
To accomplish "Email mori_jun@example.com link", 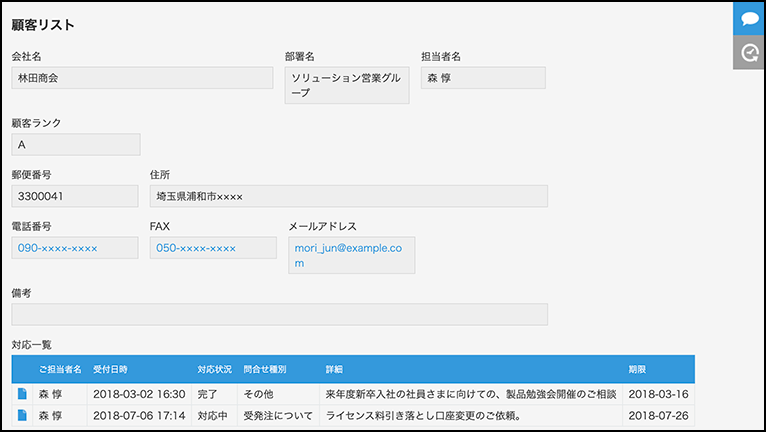I will pyautogui.click(x=348, y=255).
